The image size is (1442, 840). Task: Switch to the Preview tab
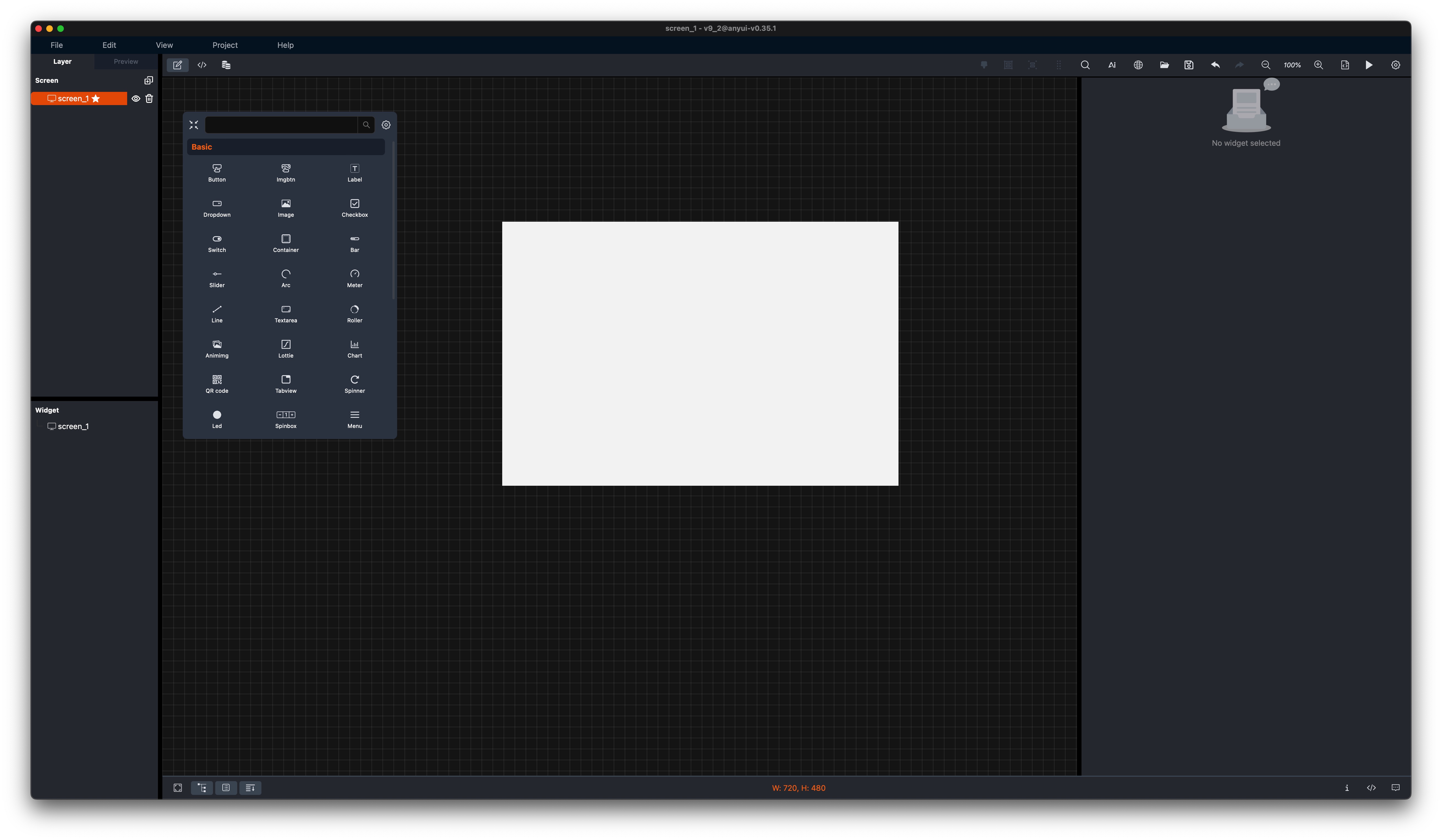point(125,61)
